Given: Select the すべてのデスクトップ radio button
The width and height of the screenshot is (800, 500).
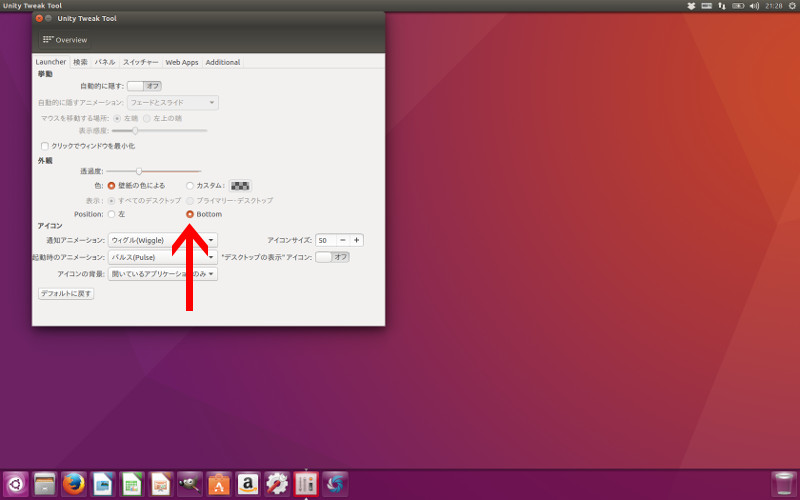Looking at the screenshot, I should [111, 201].
